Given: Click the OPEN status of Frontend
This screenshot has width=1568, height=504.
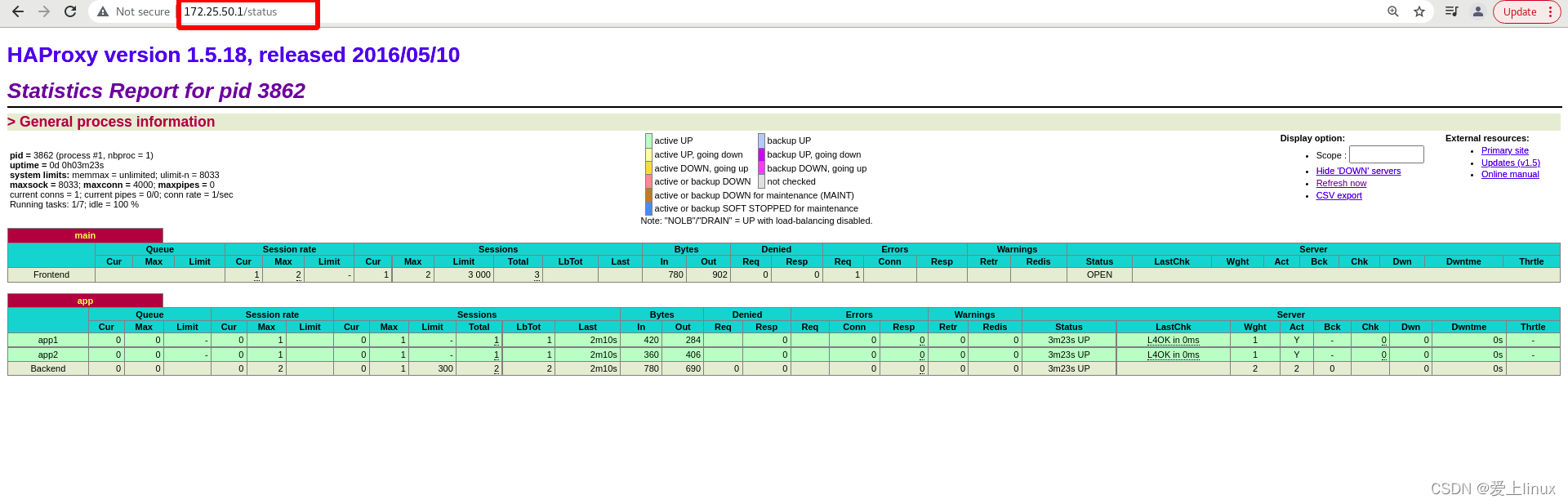Looking at the screenshot, I should tap(1099, 274).
